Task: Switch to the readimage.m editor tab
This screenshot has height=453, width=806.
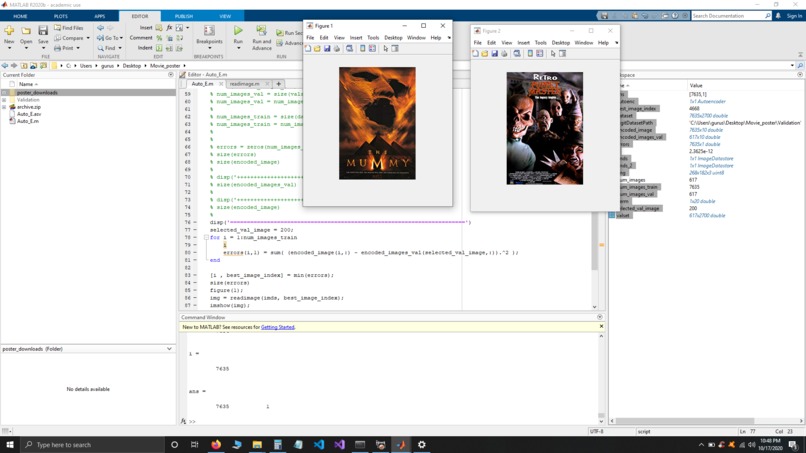Action: coord(245,84)
